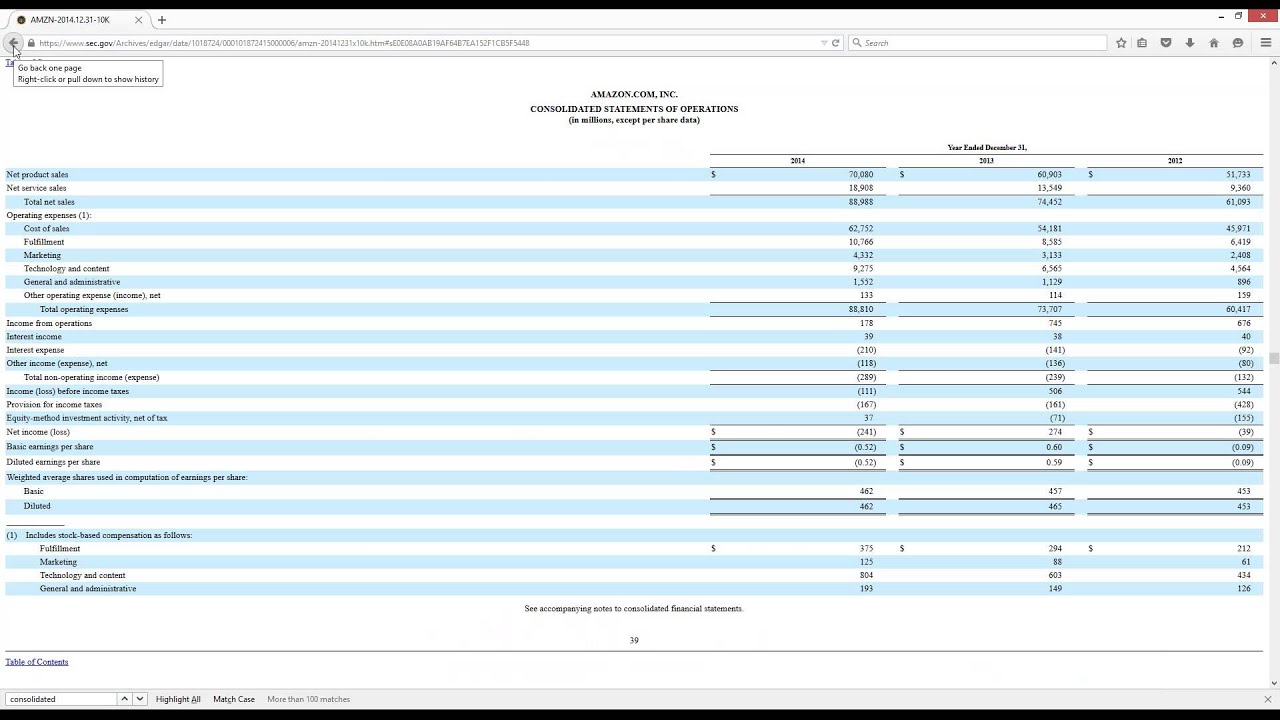Viewport: 1280px width, 720px height.
Task: Click 'Year Ended December 31,' header
Action: [987, 148]
